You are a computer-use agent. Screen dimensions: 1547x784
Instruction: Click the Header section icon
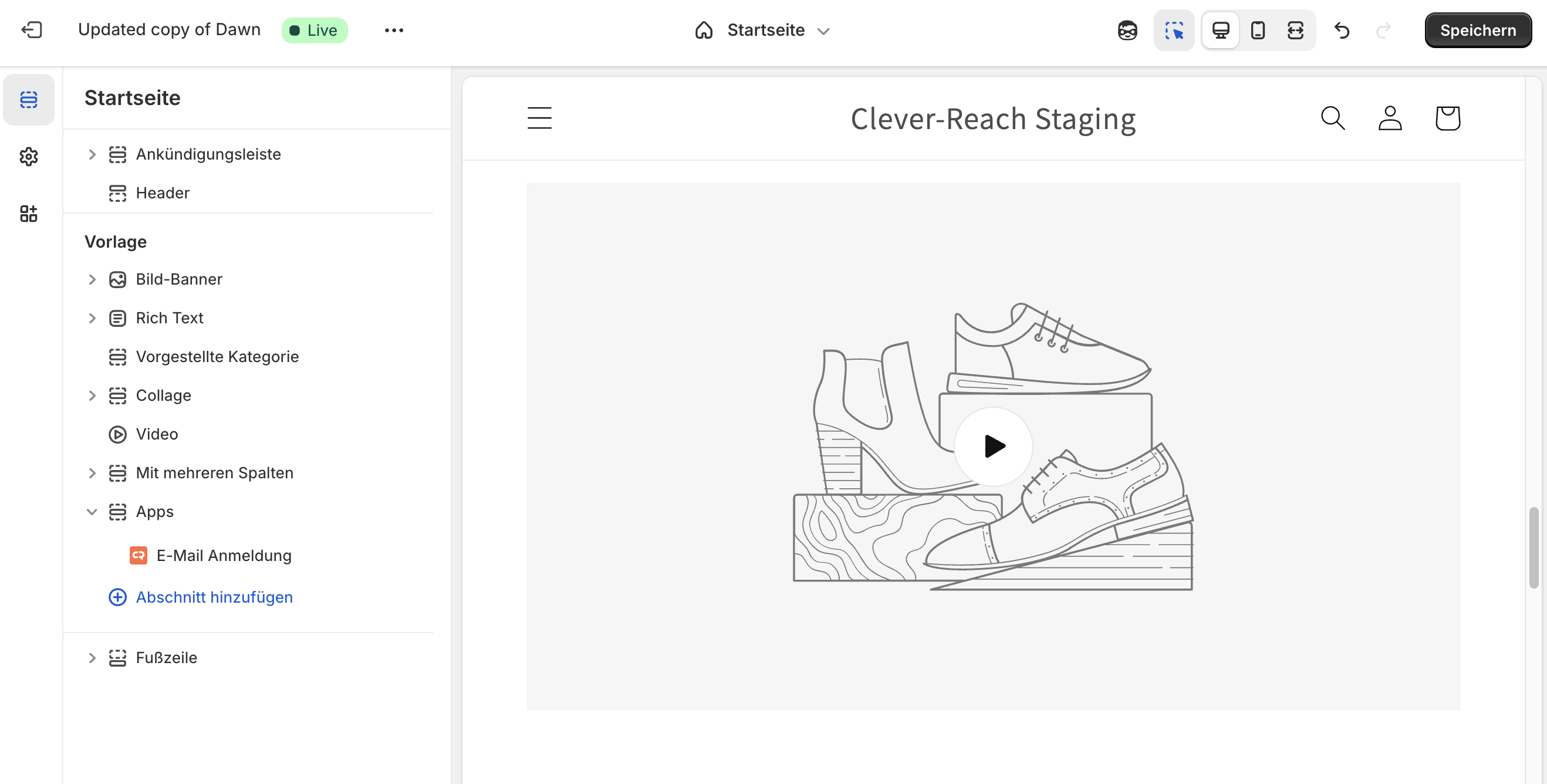(x=117, y=193)
